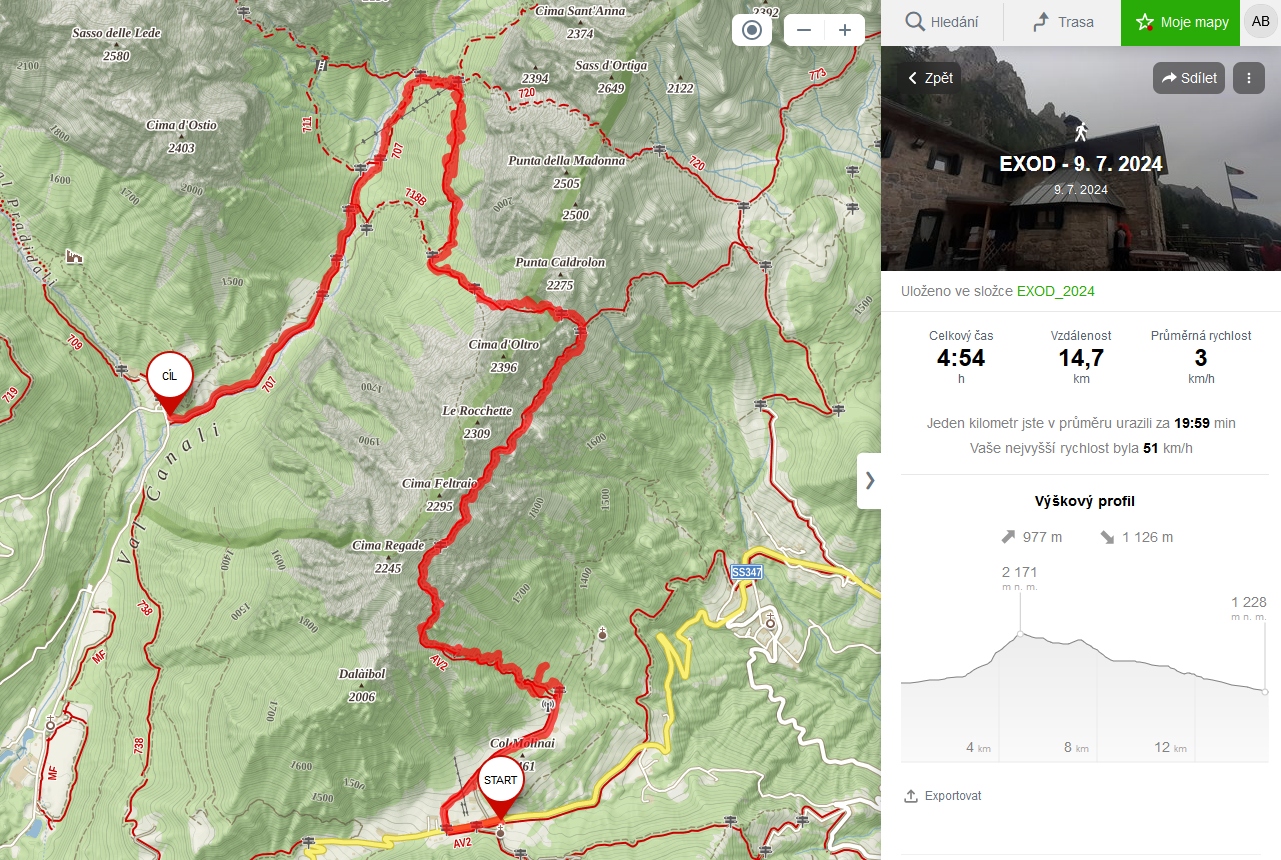The height and width of the screenshot is (860, 1281).
Task: Open the Hledání search tab
Action: pyautogui.click(x=941, y=22)
